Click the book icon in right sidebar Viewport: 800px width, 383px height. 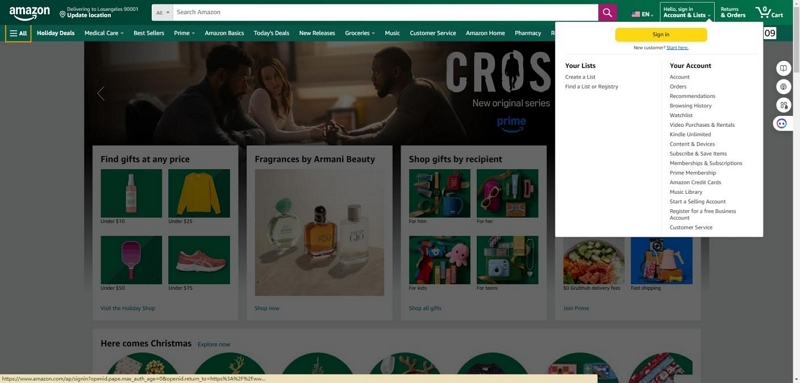point(783,68)
